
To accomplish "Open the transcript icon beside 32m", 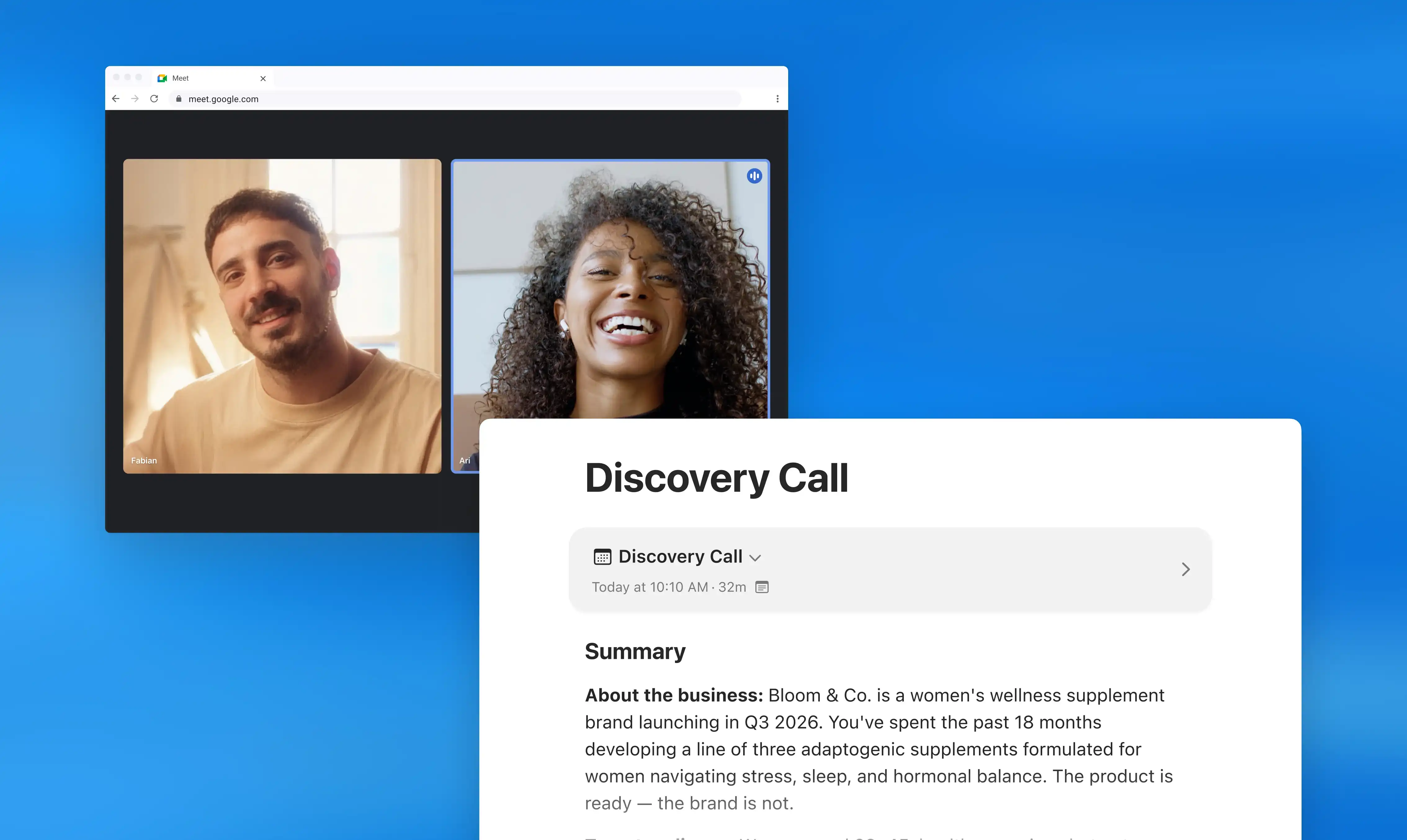I will (762, 587).
